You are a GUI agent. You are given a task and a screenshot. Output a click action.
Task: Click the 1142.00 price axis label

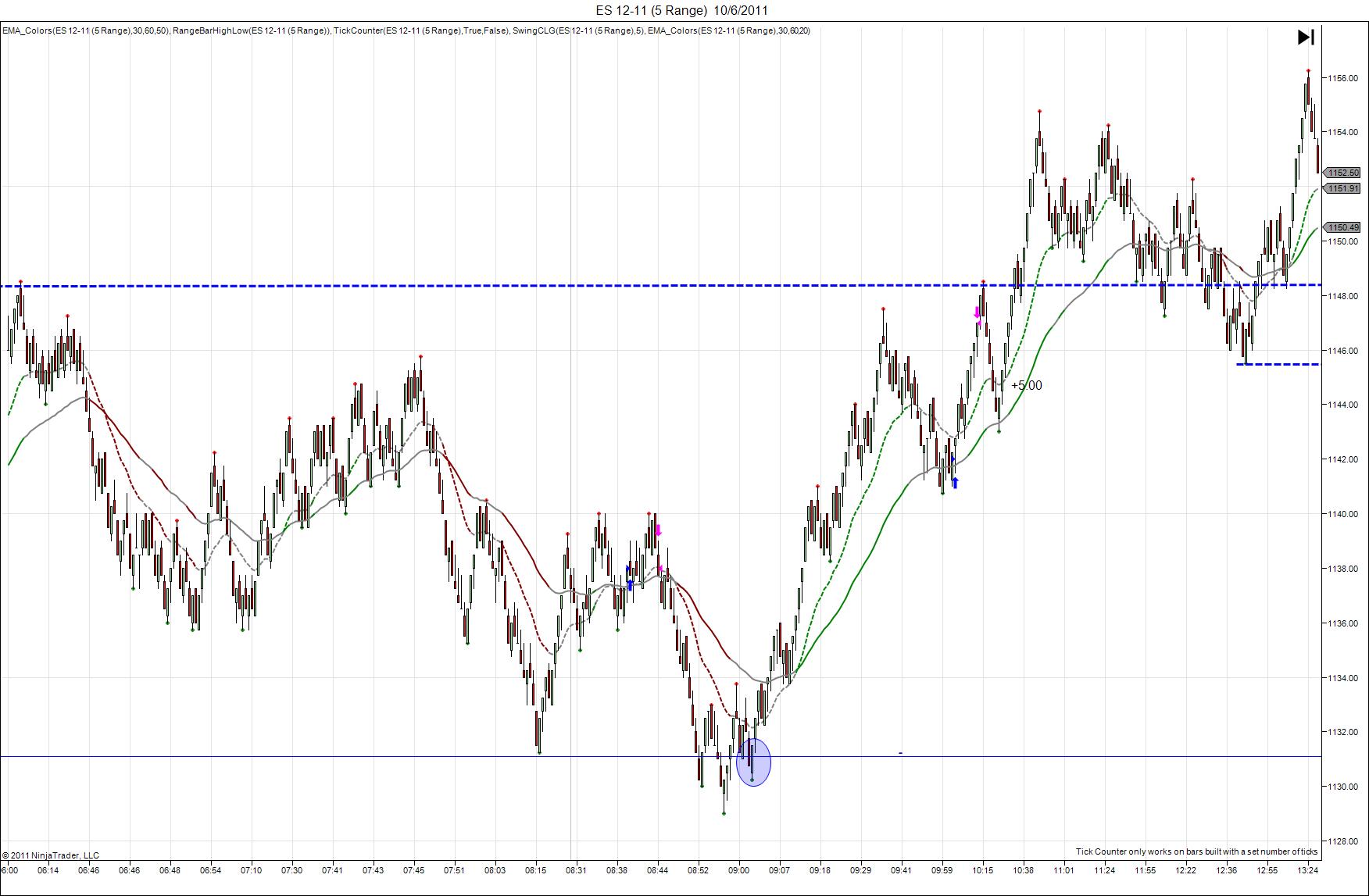click(1343, 459)
